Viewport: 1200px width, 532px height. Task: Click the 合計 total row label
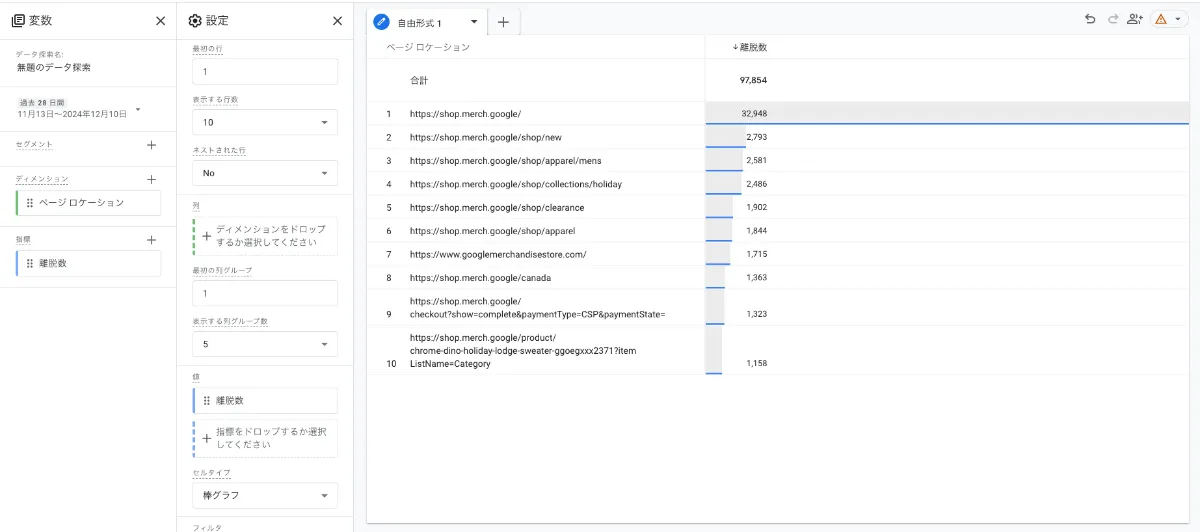tap(420, 80)
